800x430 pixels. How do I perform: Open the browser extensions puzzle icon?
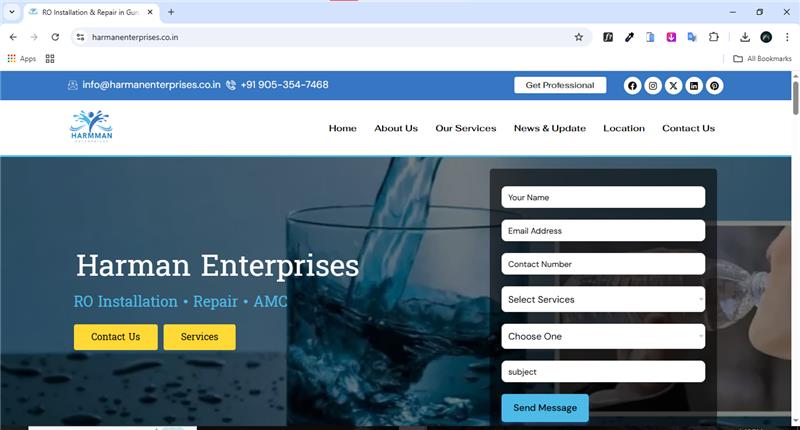tap(713, 37)
